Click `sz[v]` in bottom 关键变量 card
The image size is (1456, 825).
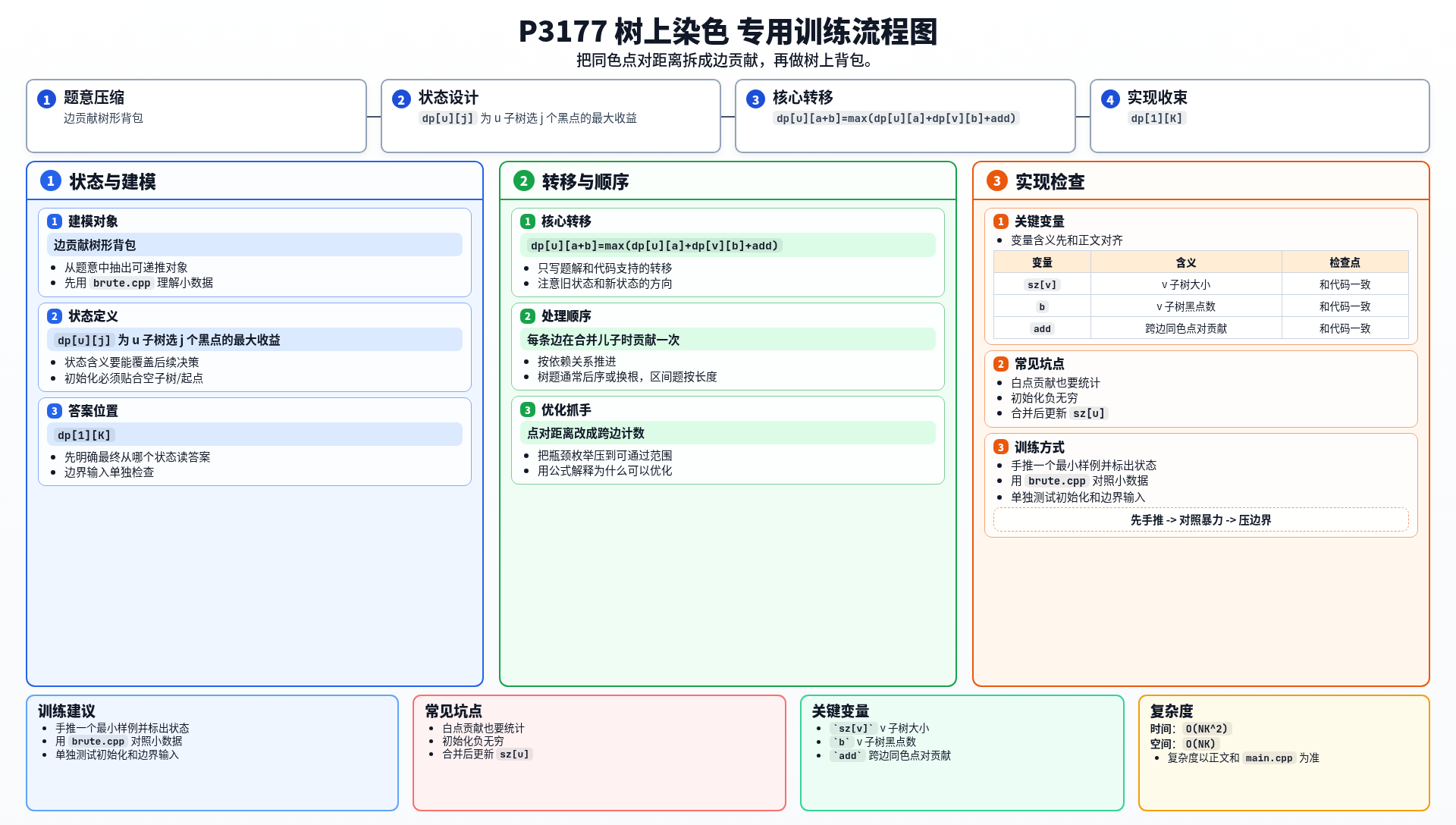point(853,728)
